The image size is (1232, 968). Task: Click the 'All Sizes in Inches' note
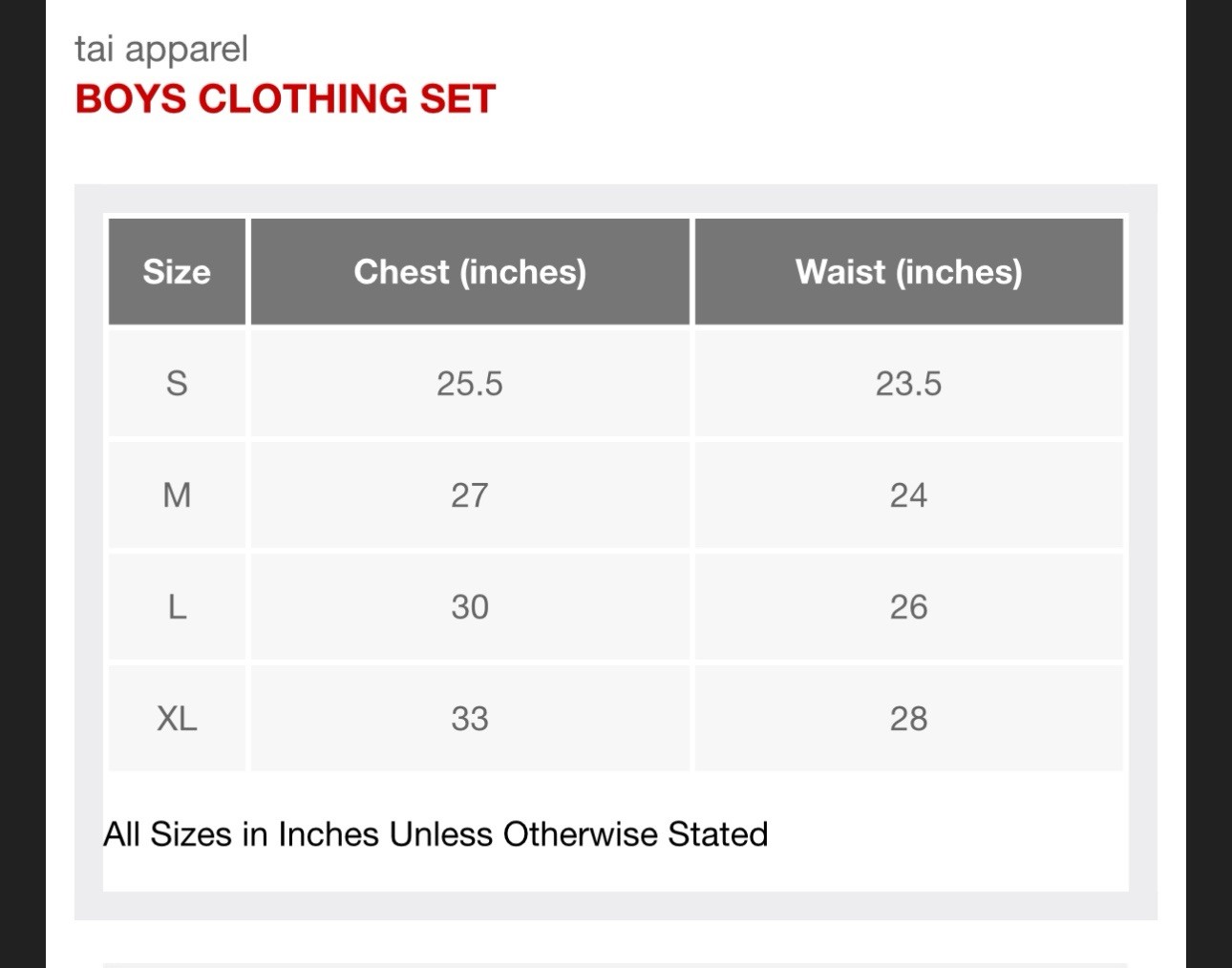(435, 834)
